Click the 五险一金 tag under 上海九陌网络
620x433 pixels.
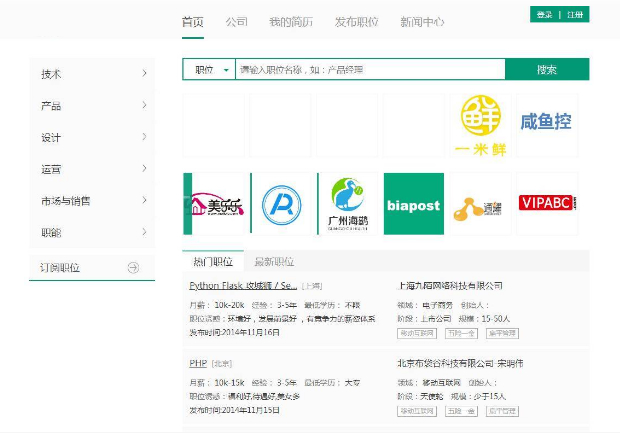(x=461, y=333)
